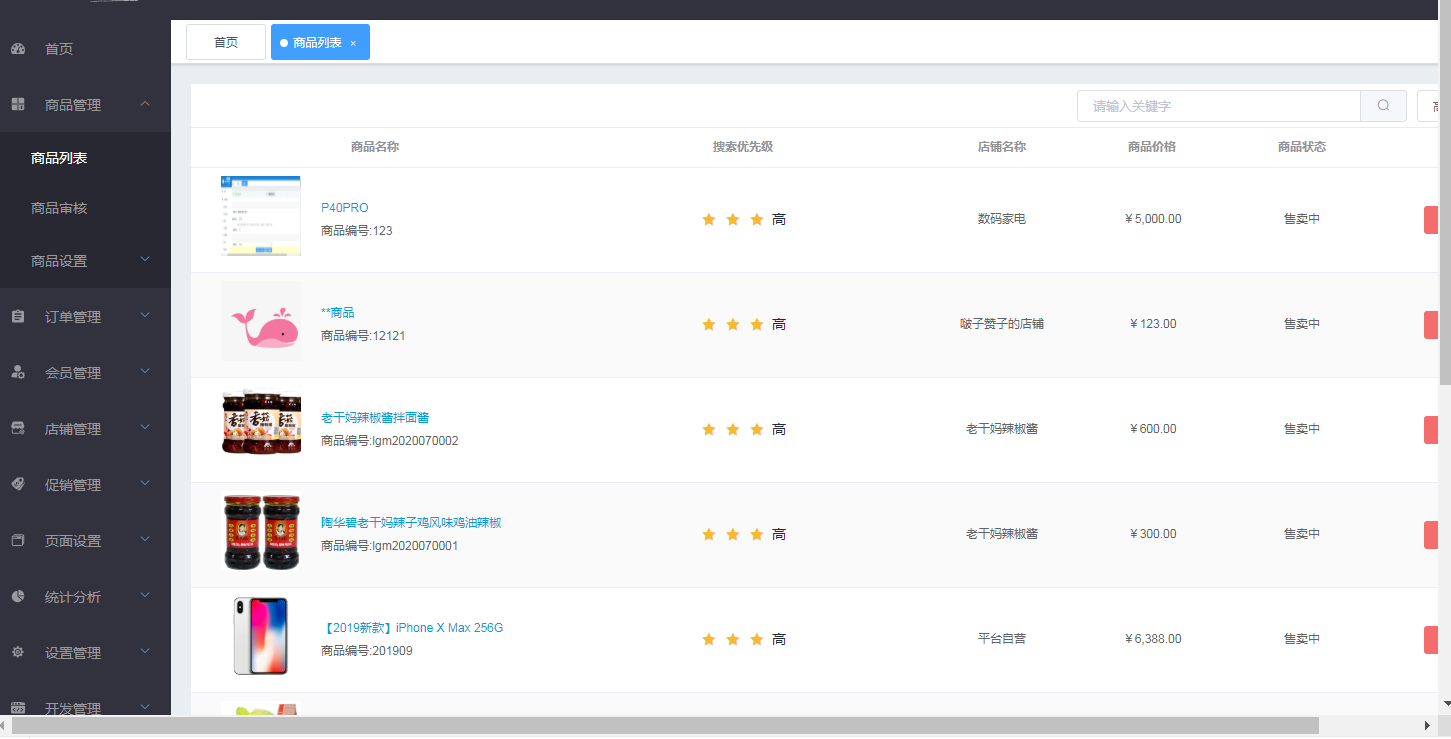Click the 会员管理 user icon
Viewport: 1451px width, 739px height.
[18, 373]
